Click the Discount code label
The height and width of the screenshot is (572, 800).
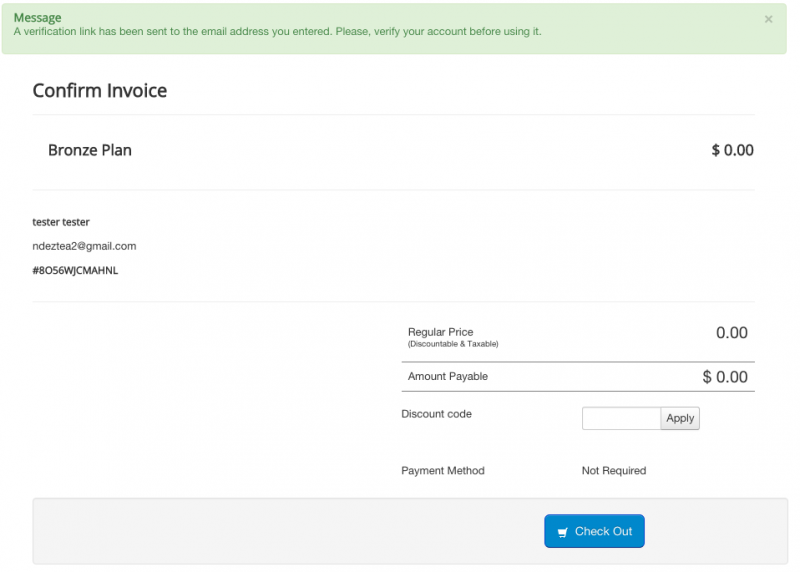tap(436, 414)
